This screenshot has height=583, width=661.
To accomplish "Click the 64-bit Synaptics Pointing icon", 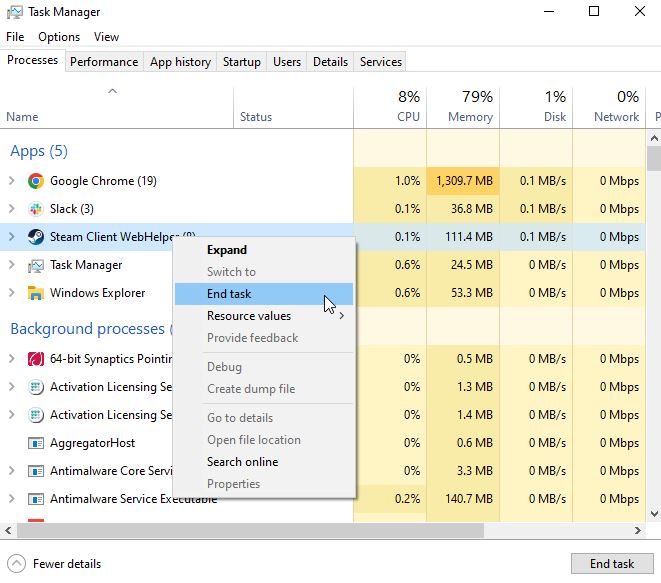I will coord(36,359).
